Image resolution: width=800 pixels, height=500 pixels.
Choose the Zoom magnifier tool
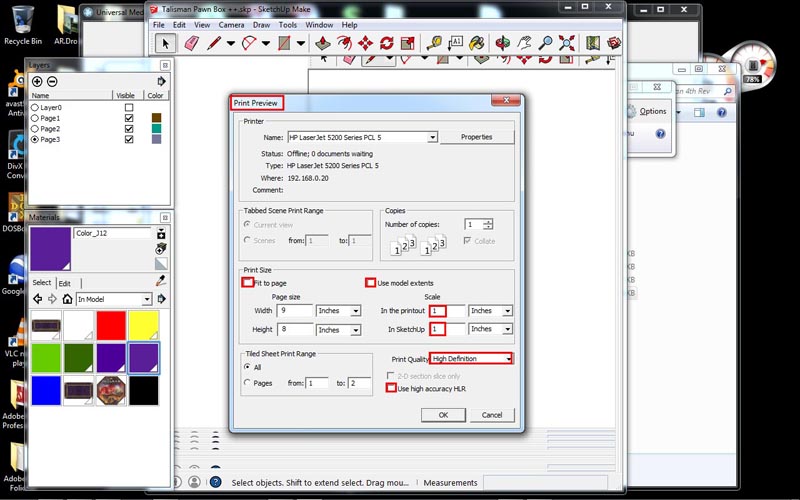(x=545, y=43)
